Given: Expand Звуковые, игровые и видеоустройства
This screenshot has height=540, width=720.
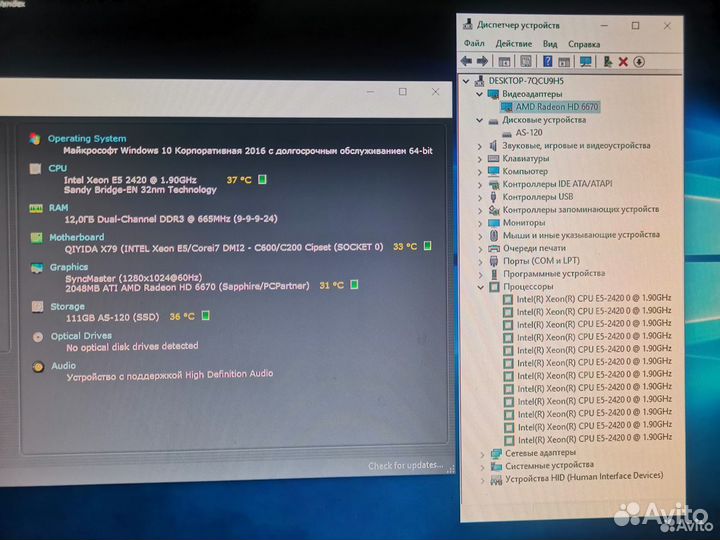Looking at the screenshot, I should pyautogui.click(x=479, y=146).
